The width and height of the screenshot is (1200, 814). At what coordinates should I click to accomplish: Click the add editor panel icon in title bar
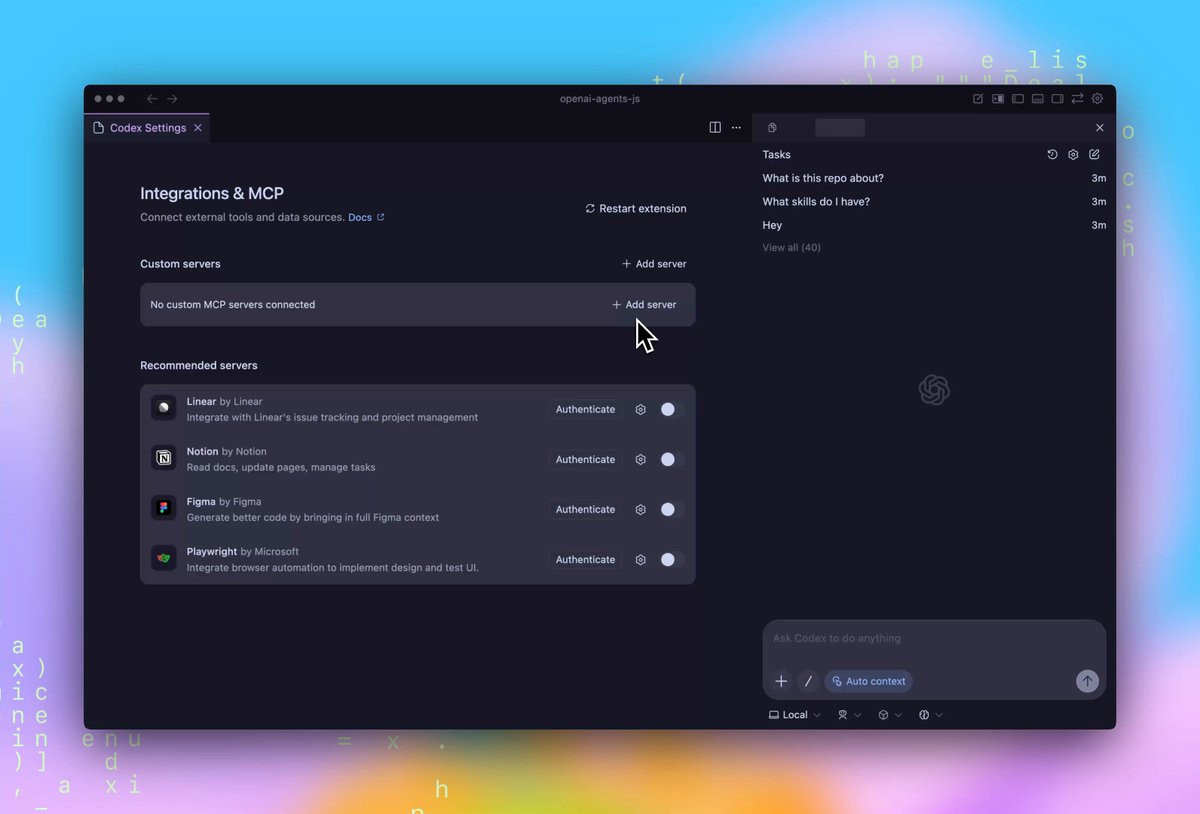[x=998, y=99]
